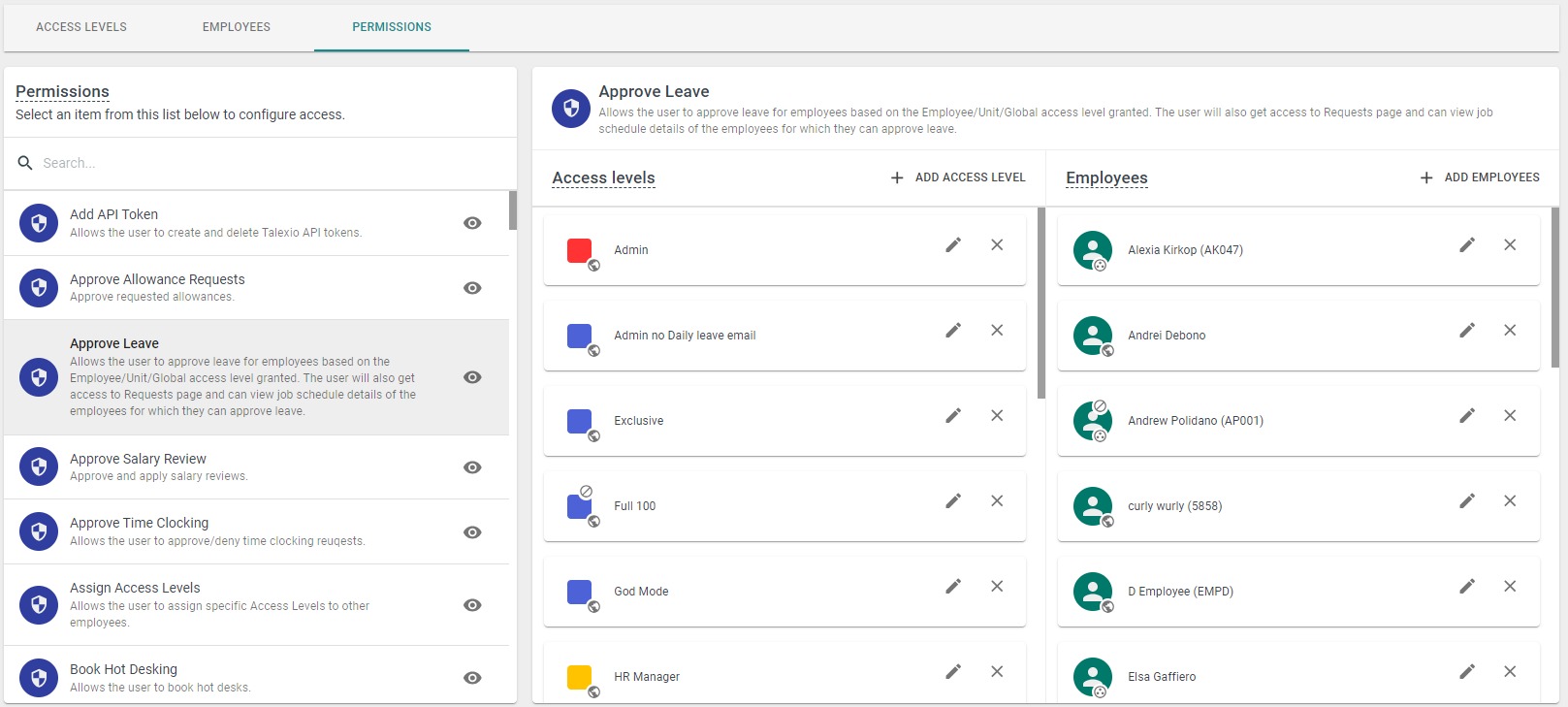This screenshot has width=1568, height=707.
Task: Switch to the Employees tab
Action: pyautogui.click(x=237, y=27)
